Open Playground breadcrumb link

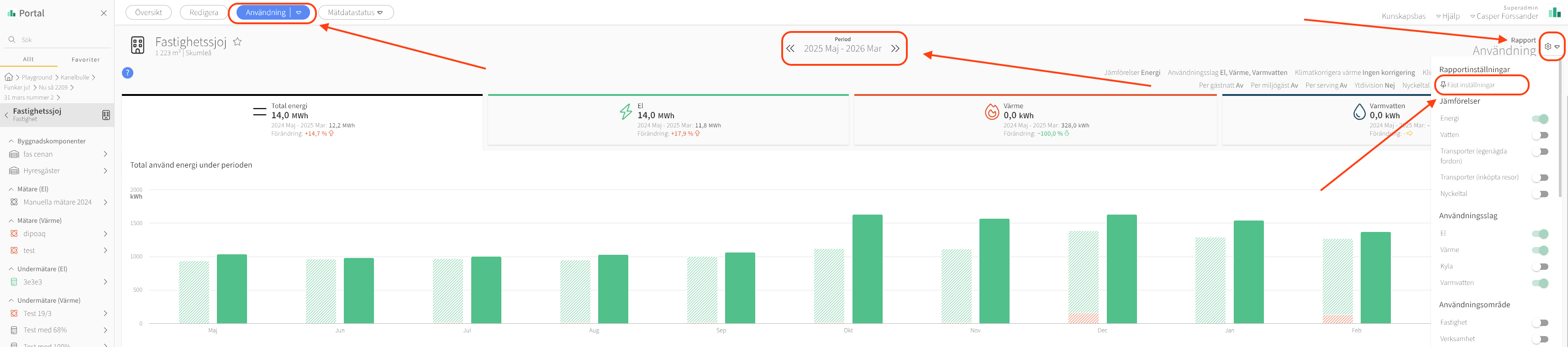(x=37, y=77)
